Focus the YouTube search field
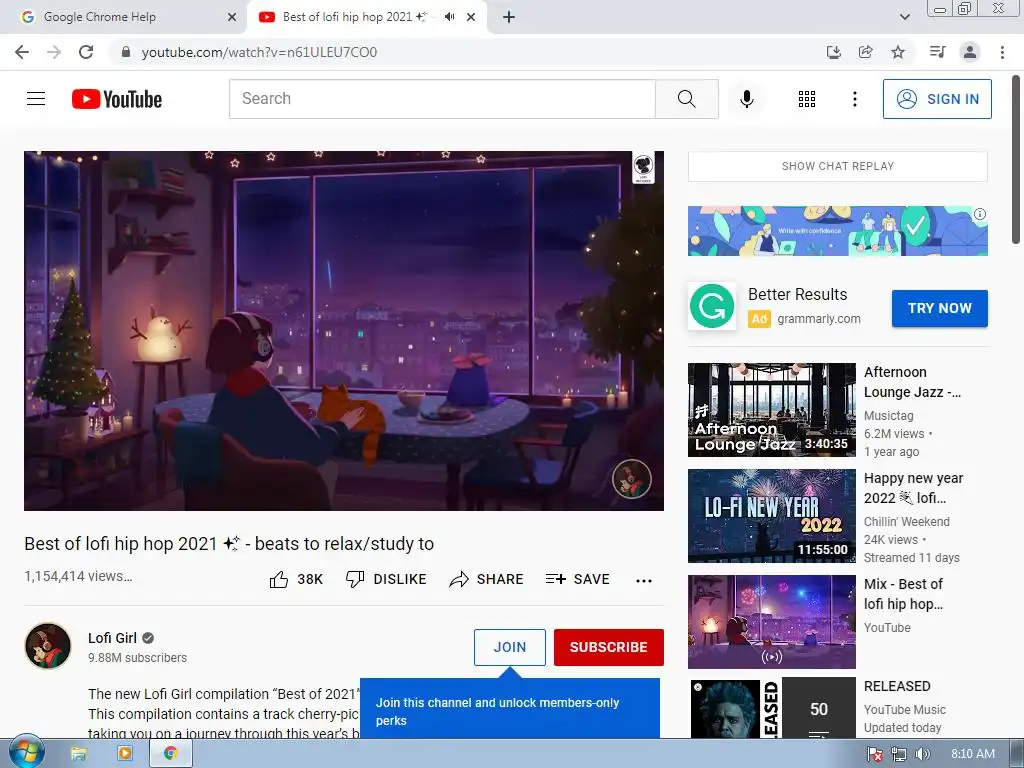This screenshot has width=1024, height=768. click(x=442, y=99)
